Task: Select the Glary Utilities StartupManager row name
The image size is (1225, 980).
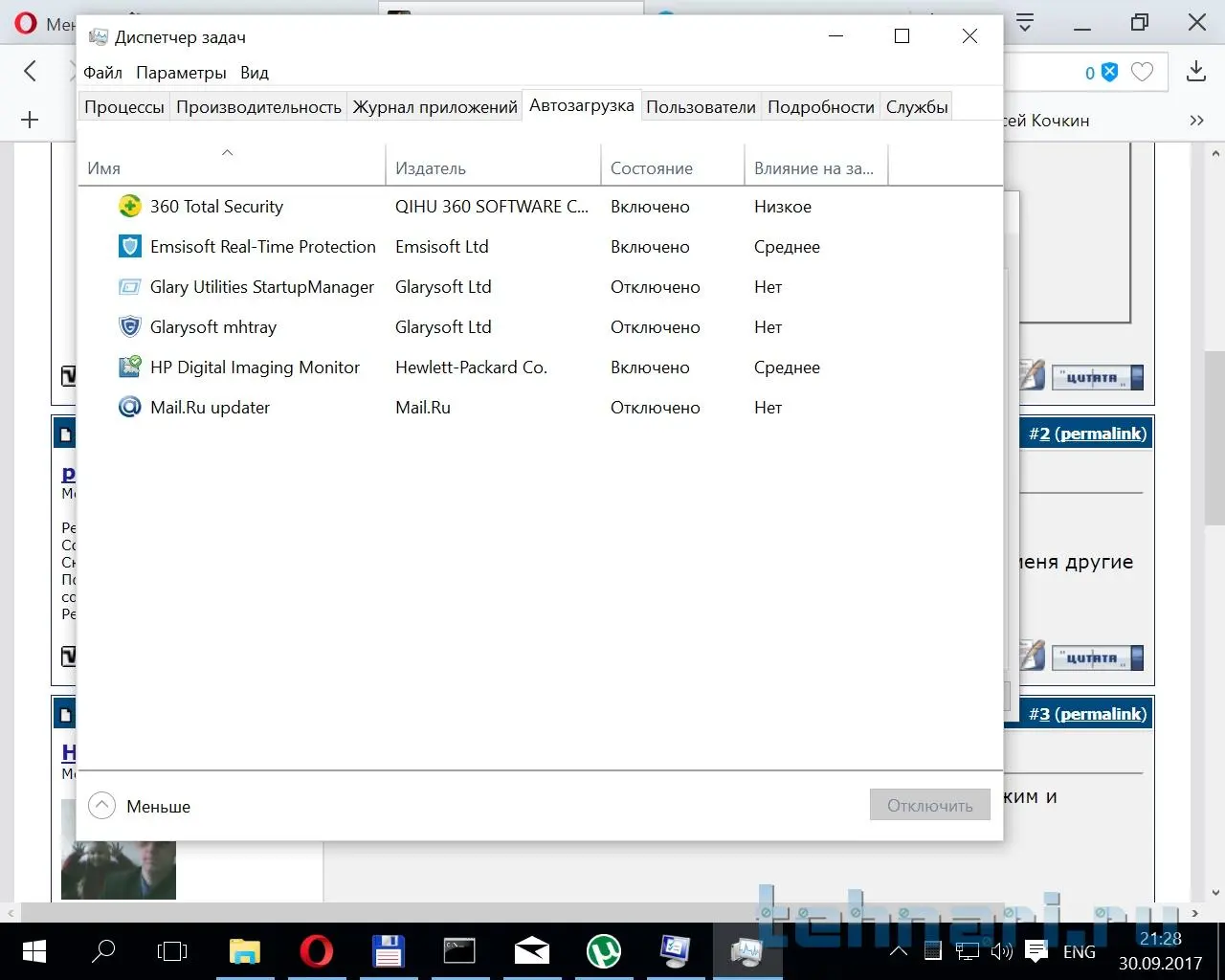Action: click(262, 287)
